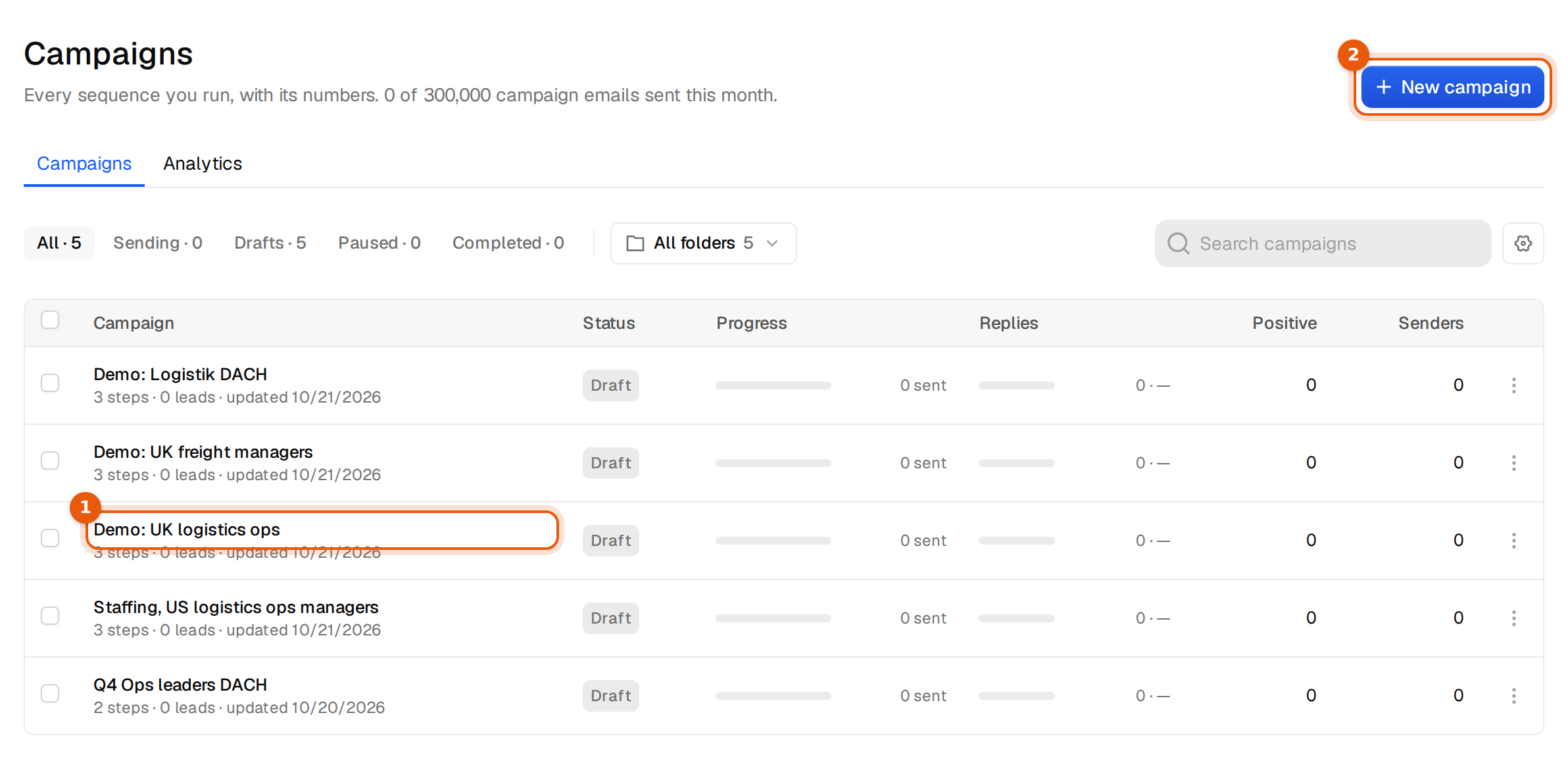Check the Q4 Ops leaders DACH checkbox
Screen dimensions: 1568x763
click(50, 693)
